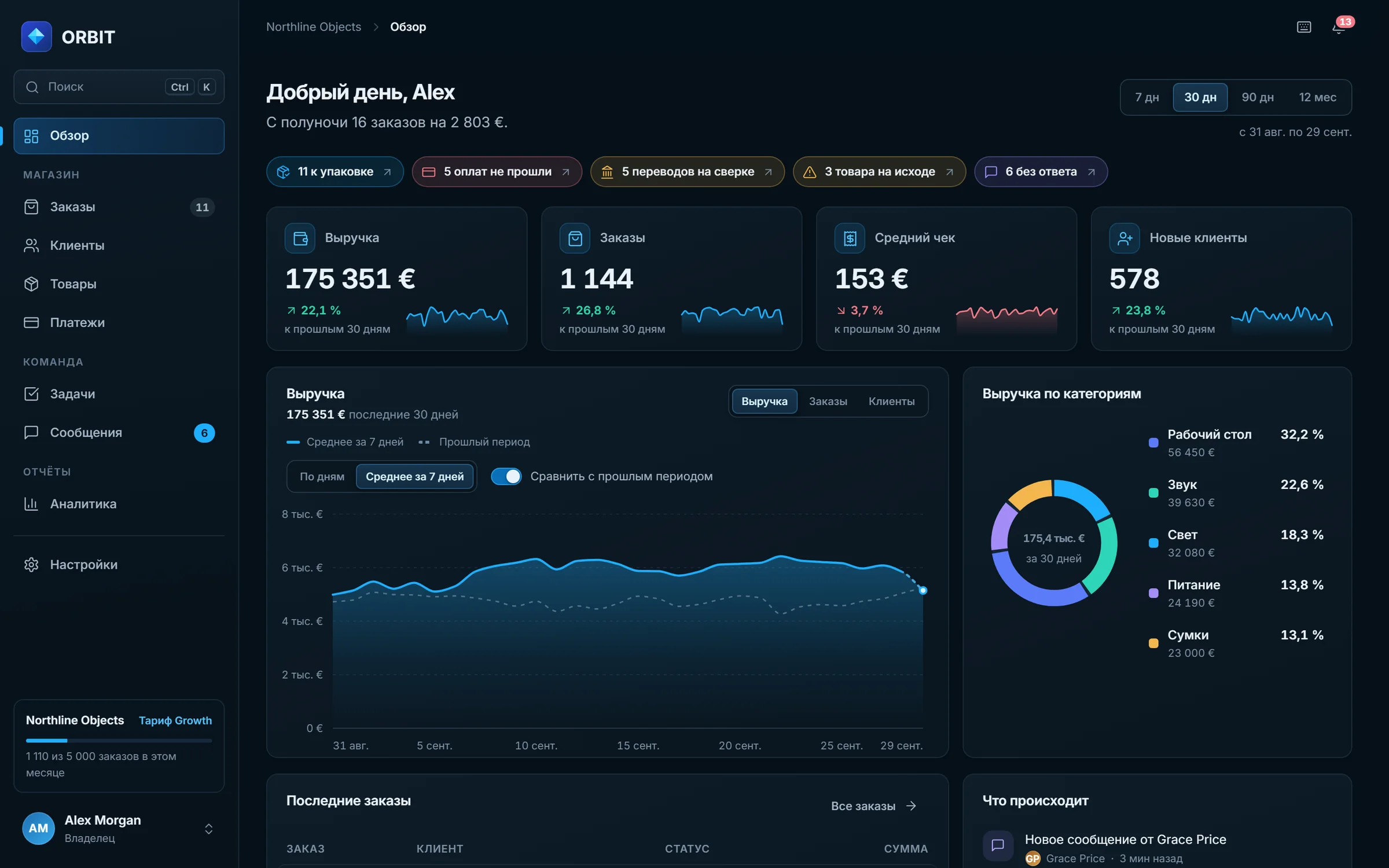This screenshot has width=1389, height=868.
Task: Open 6 без ответа chip
Action: (x=1041, y=171)
